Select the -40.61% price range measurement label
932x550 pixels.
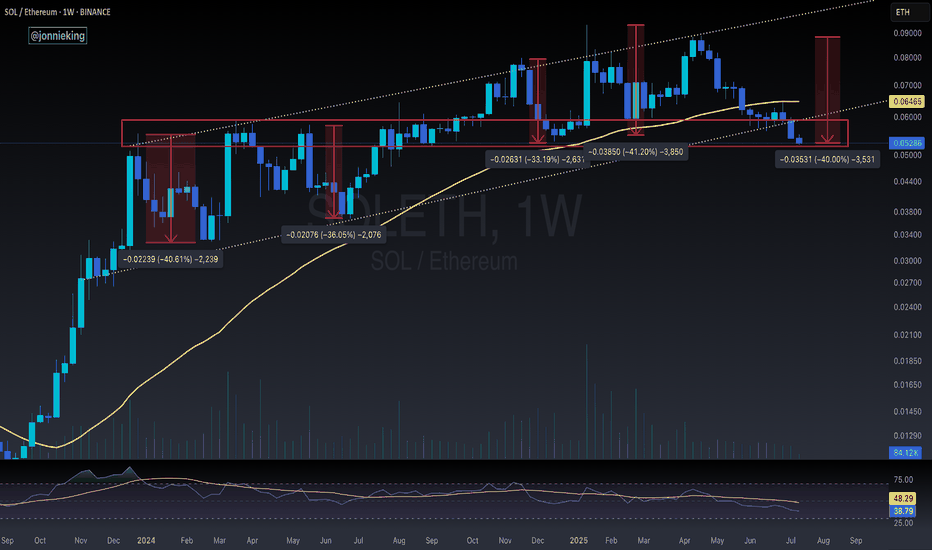tap(171, 259)
